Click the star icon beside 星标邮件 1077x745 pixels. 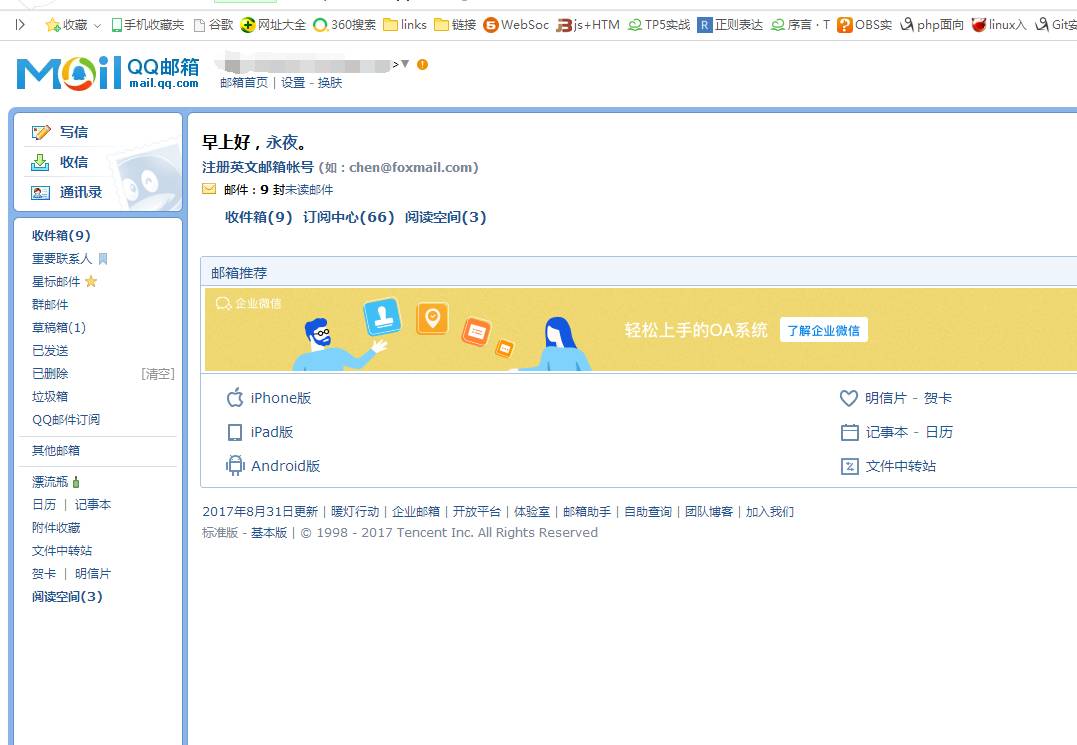pos(91,282)
